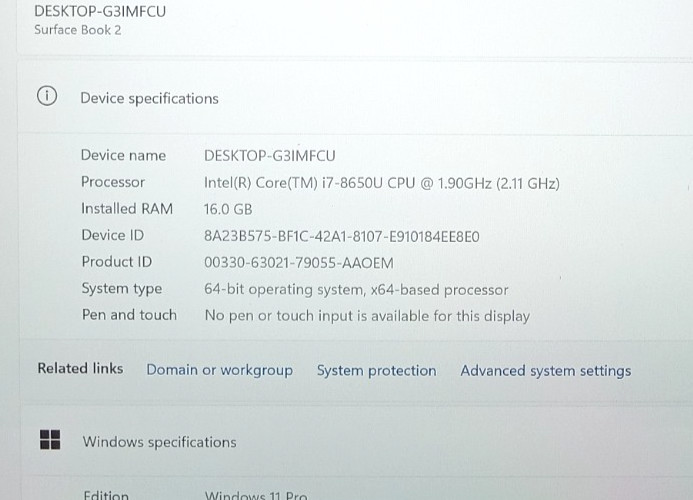Expand the Windows specifications section header

click(x=355, y=441)
